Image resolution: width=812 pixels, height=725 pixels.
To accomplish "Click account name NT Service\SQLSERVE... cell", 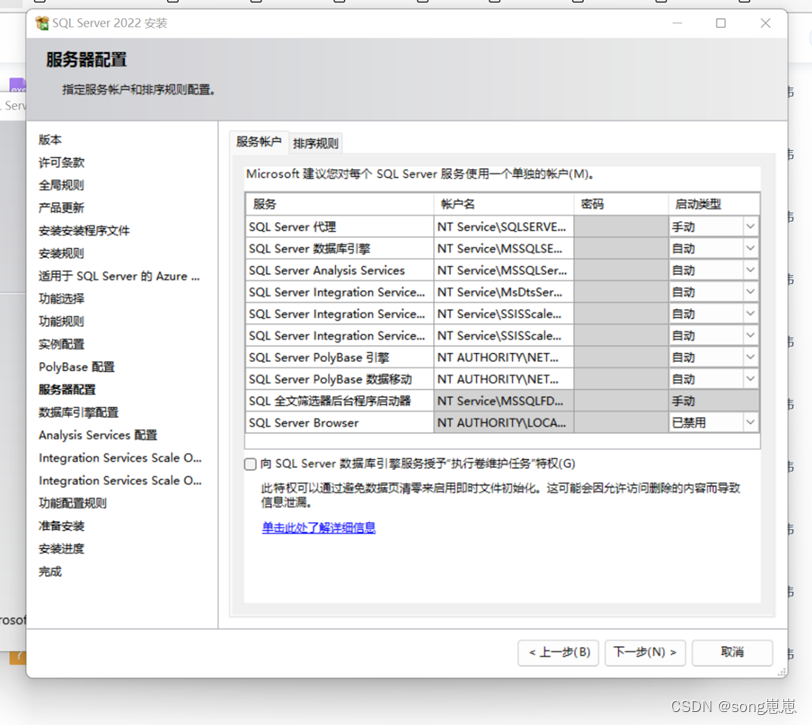I will click(503, 227).
